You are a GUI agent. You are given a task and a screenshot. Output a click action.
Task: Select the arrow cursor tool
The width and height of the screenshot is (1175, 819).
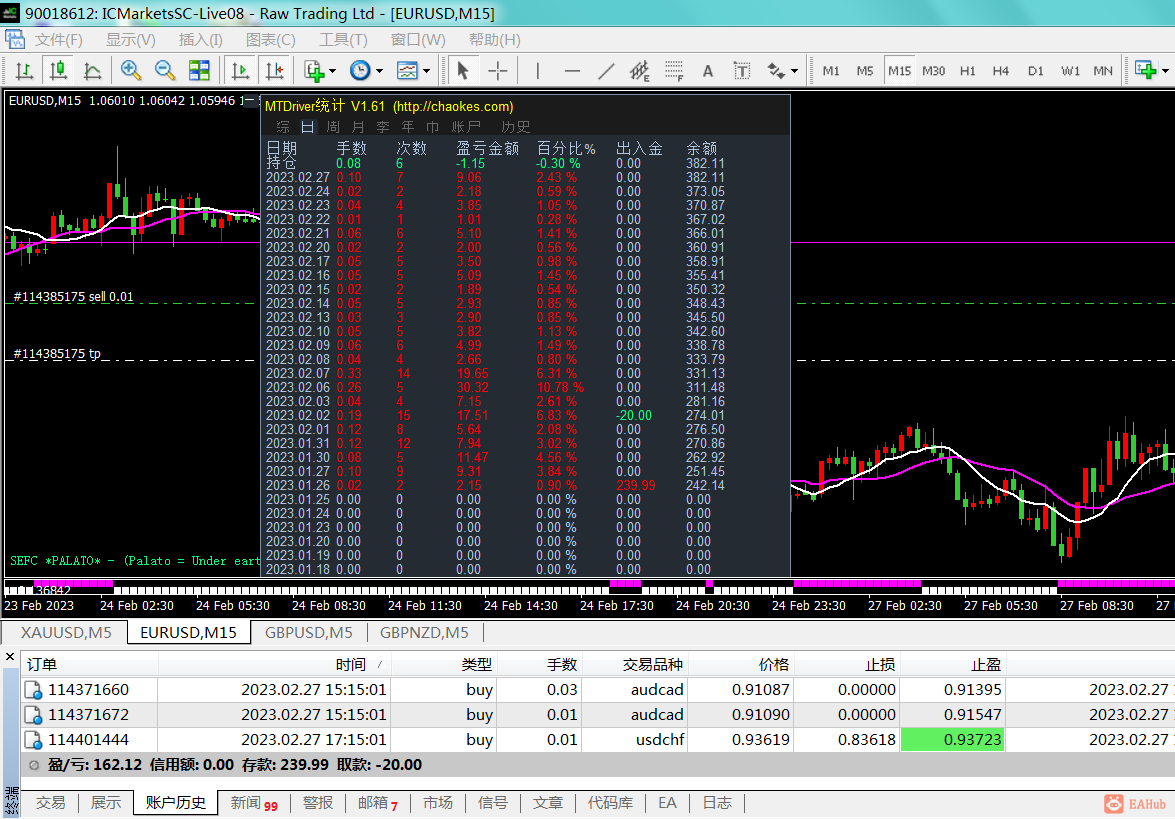(462, 70)
